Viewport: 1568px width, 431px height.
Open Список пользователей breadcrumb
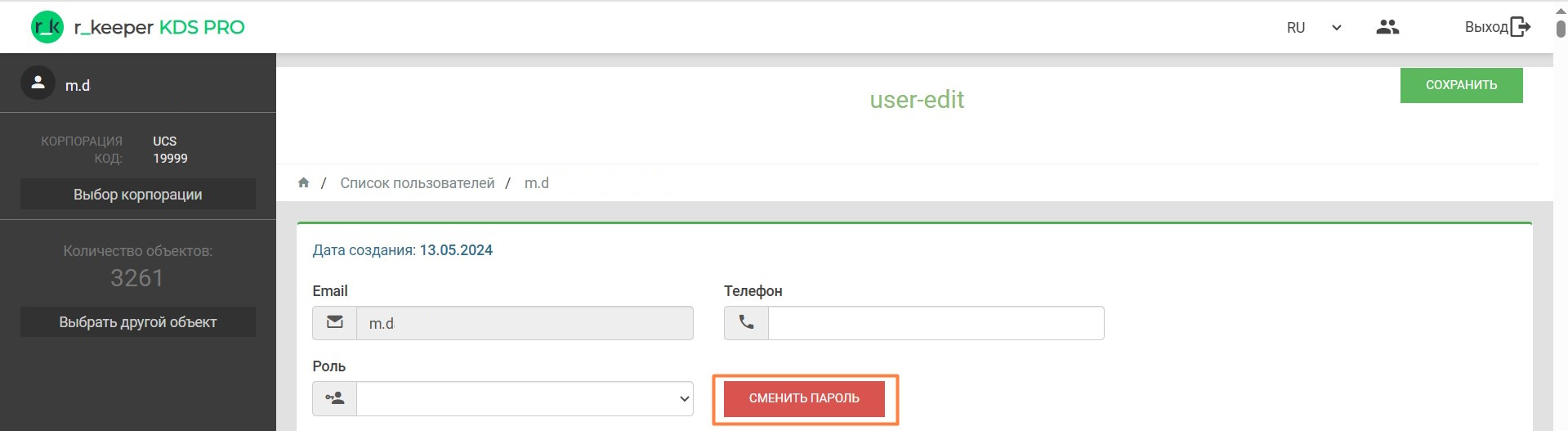pyautogui.click(x=417, y=183)
